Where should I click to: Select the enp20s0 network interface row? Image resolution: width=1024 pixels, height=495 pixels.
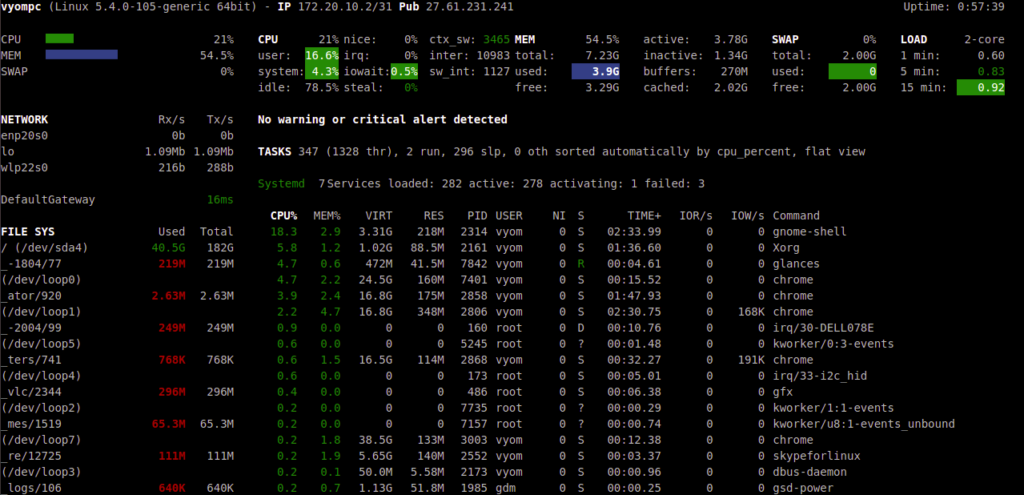click(118, 136)
